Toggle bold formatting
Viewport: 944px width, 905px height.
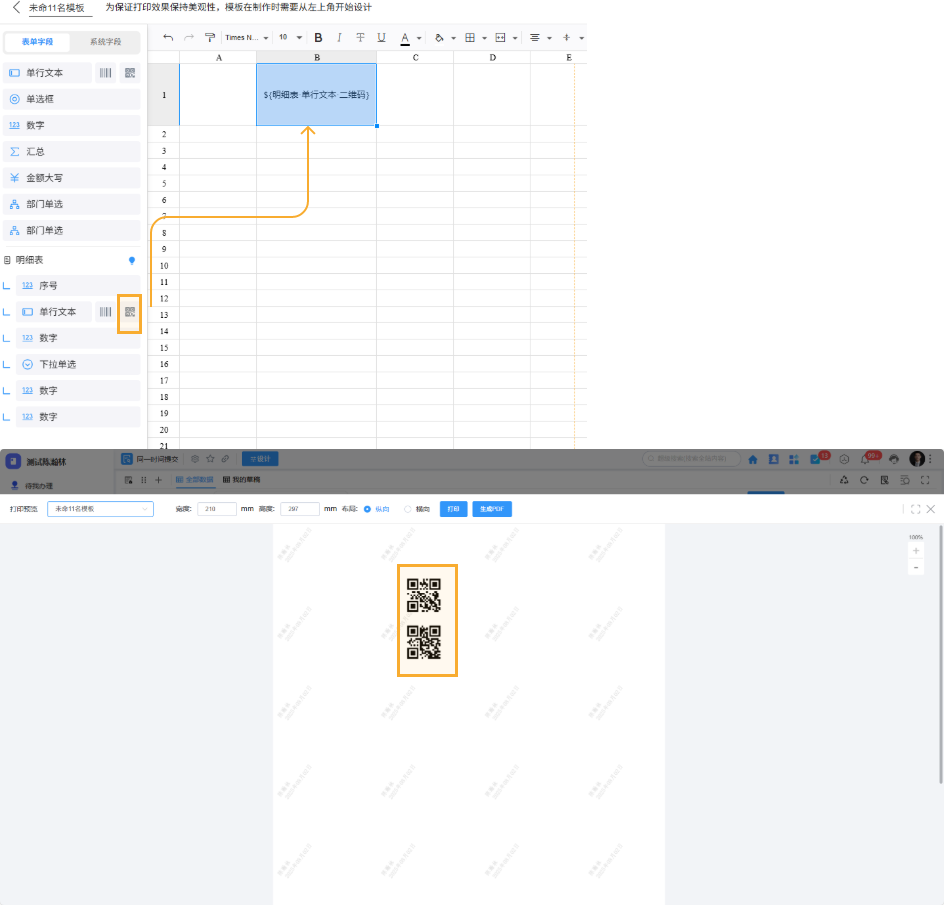[x=318, y=38]
